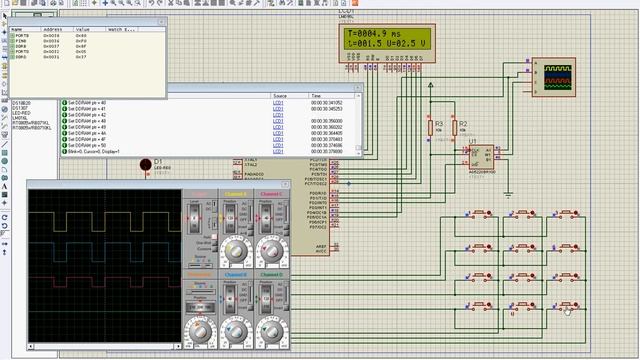Click the Save Design disk icon
Viewport: 640px width, 360px height.
(x=24, y=3)
